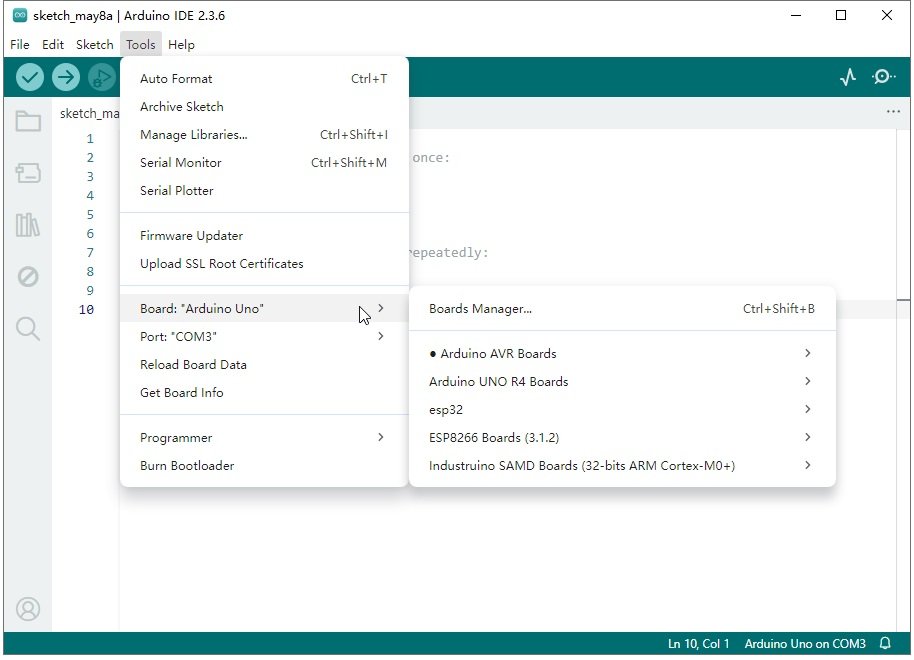Image resolution: width=914 pixels, height=660 pixels.
Task: Click line number 1 in gutter
Action: pos(90,139)
